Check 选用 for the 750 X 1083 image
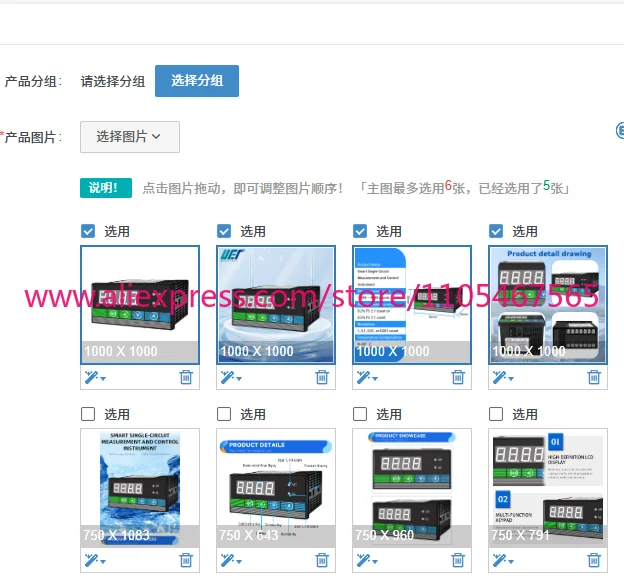Image resolution: width=624 pixels, height=588 pixels. pyautogui.click(x=88, y=414)
